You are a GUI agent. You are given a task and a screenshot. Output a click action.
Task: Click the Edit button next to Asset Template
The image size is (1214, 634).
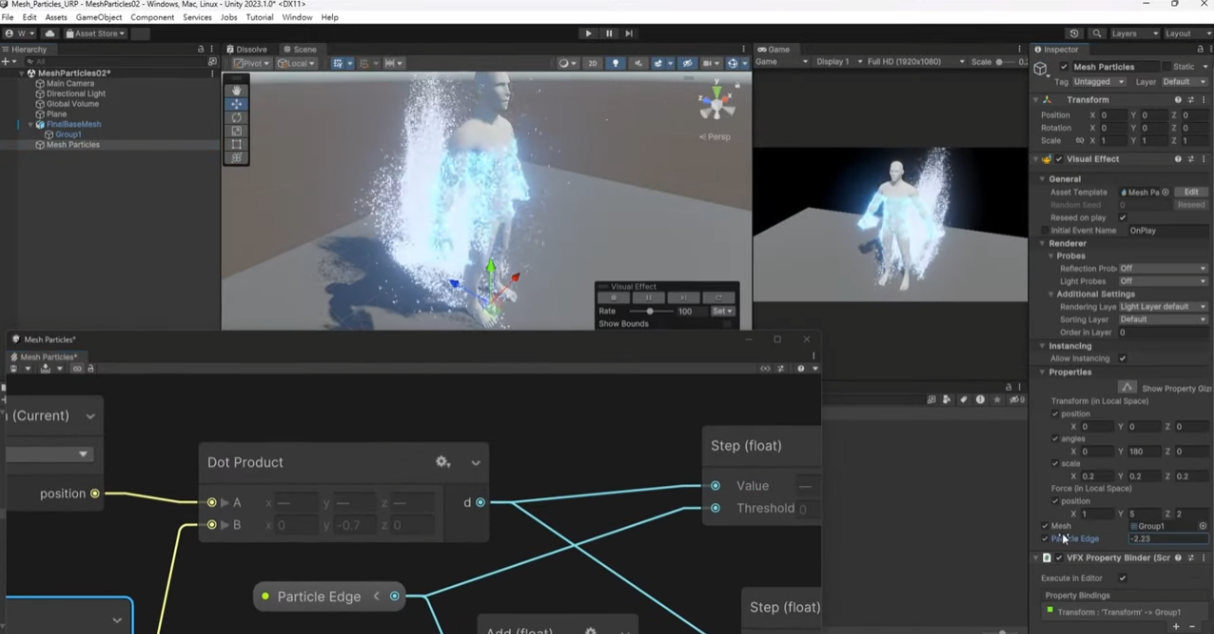[x=1190, y=192]
